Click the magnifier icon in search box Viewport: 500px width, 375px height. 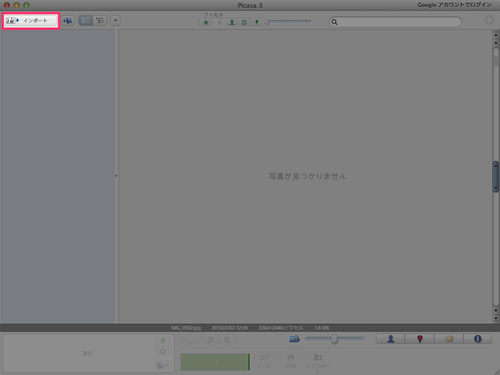click(x=334, y=22)
